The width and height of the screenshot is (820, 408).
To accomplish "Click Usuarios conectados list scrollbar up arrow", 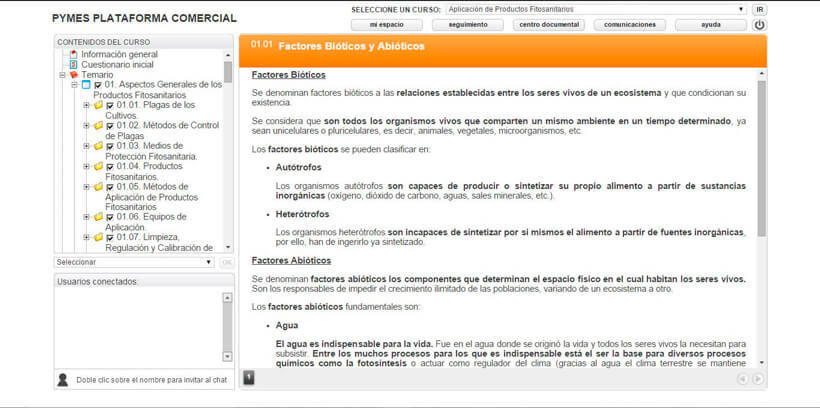I will click(x=227, y=298).
